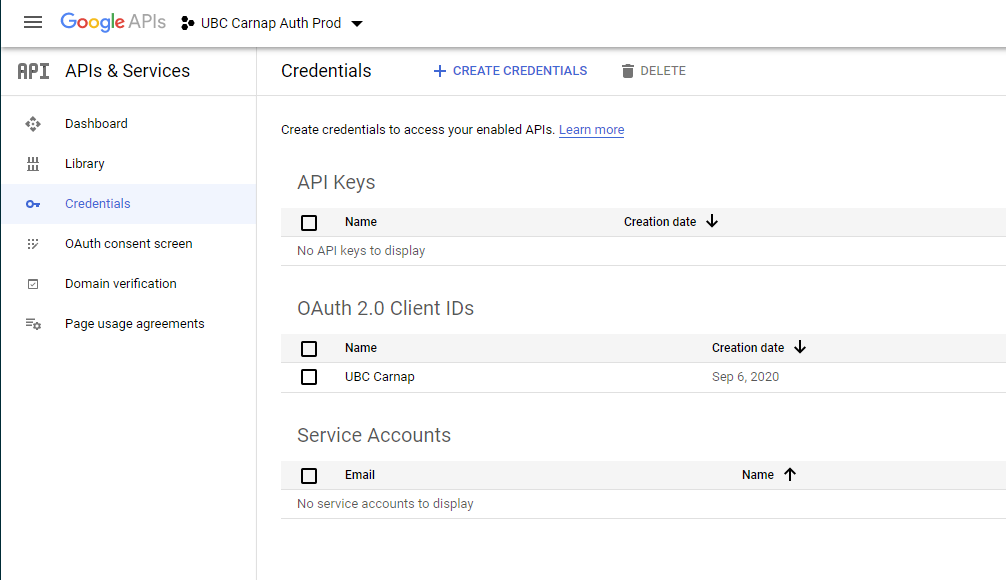Image resolution: width=1006 pixels, height=580 pixels.
Task: Click the DELETE button label
Action: (x=663, y=71)
